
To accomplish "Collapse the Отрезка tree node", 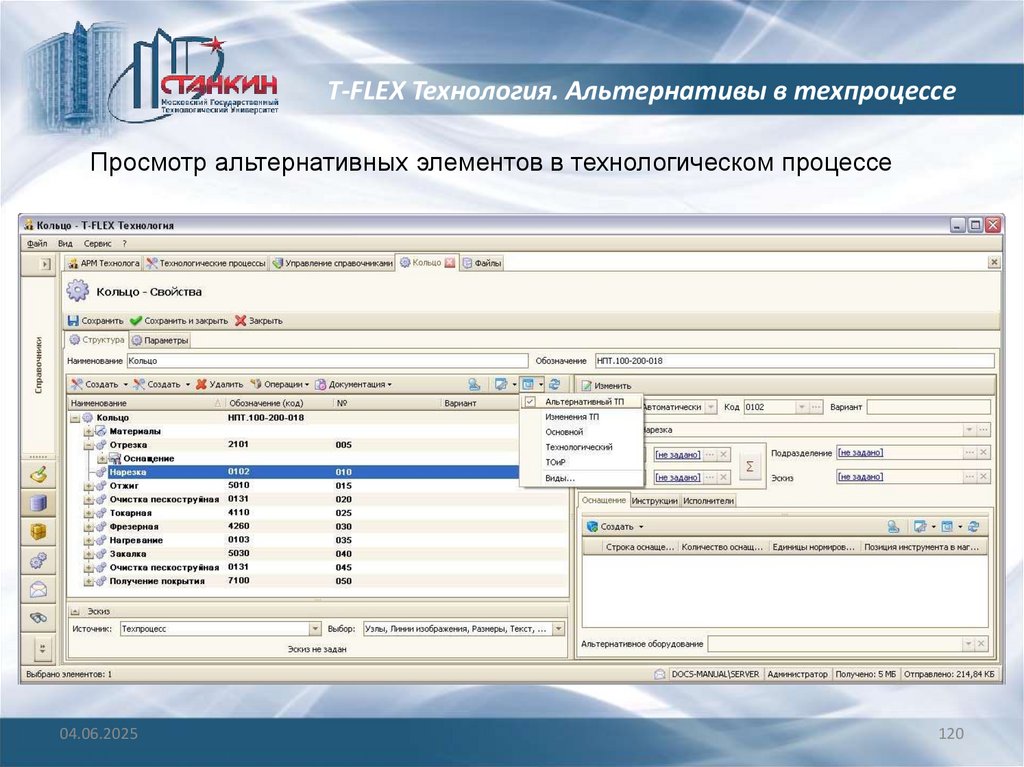I will 88,445.
